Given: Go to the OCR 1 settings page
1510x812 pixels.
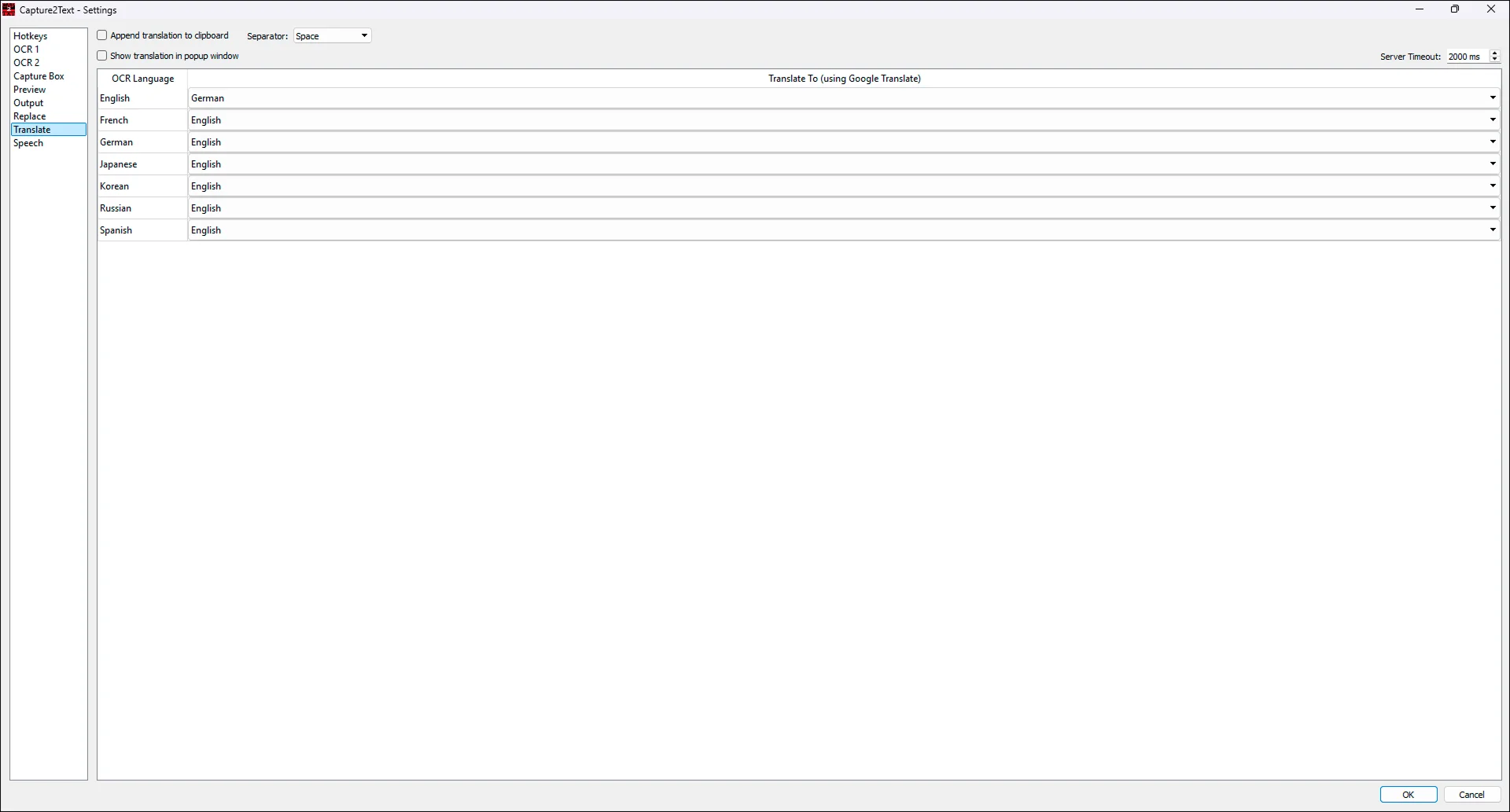Looking at the screenshot, I should 49,50.
